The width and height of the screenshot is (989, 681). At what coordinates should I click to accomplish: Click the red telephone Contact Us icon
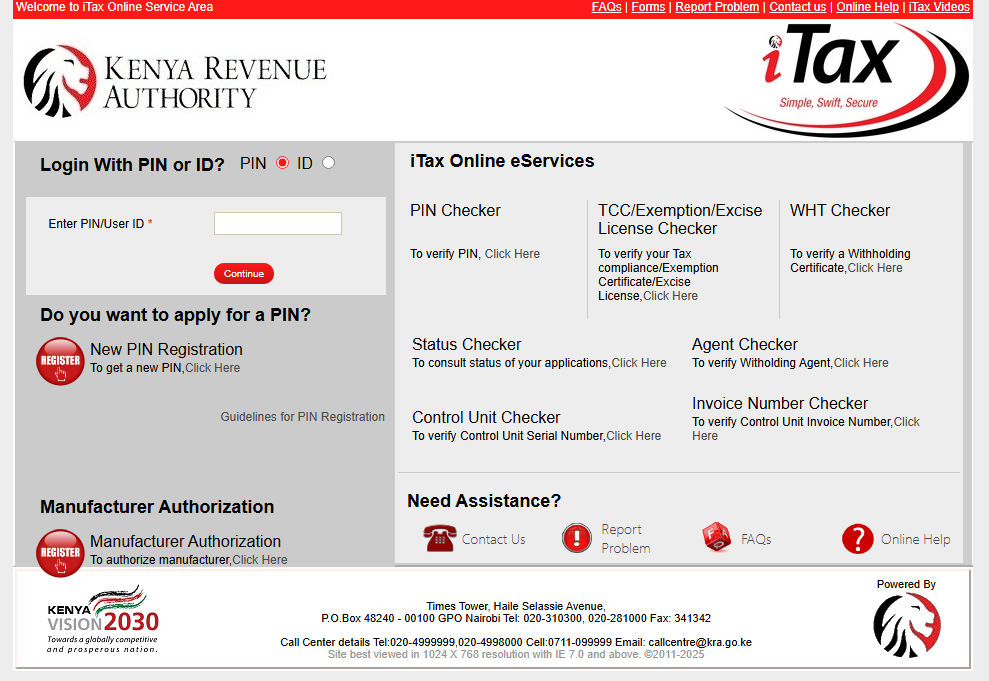pyautogui.click(x=438, y=539)
